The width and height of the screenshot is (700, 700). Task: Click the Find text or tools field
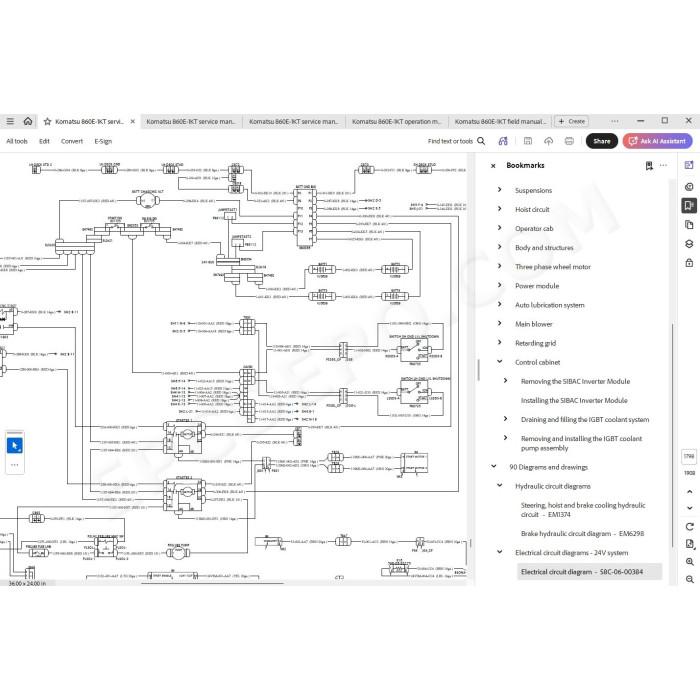pos(450,141)
